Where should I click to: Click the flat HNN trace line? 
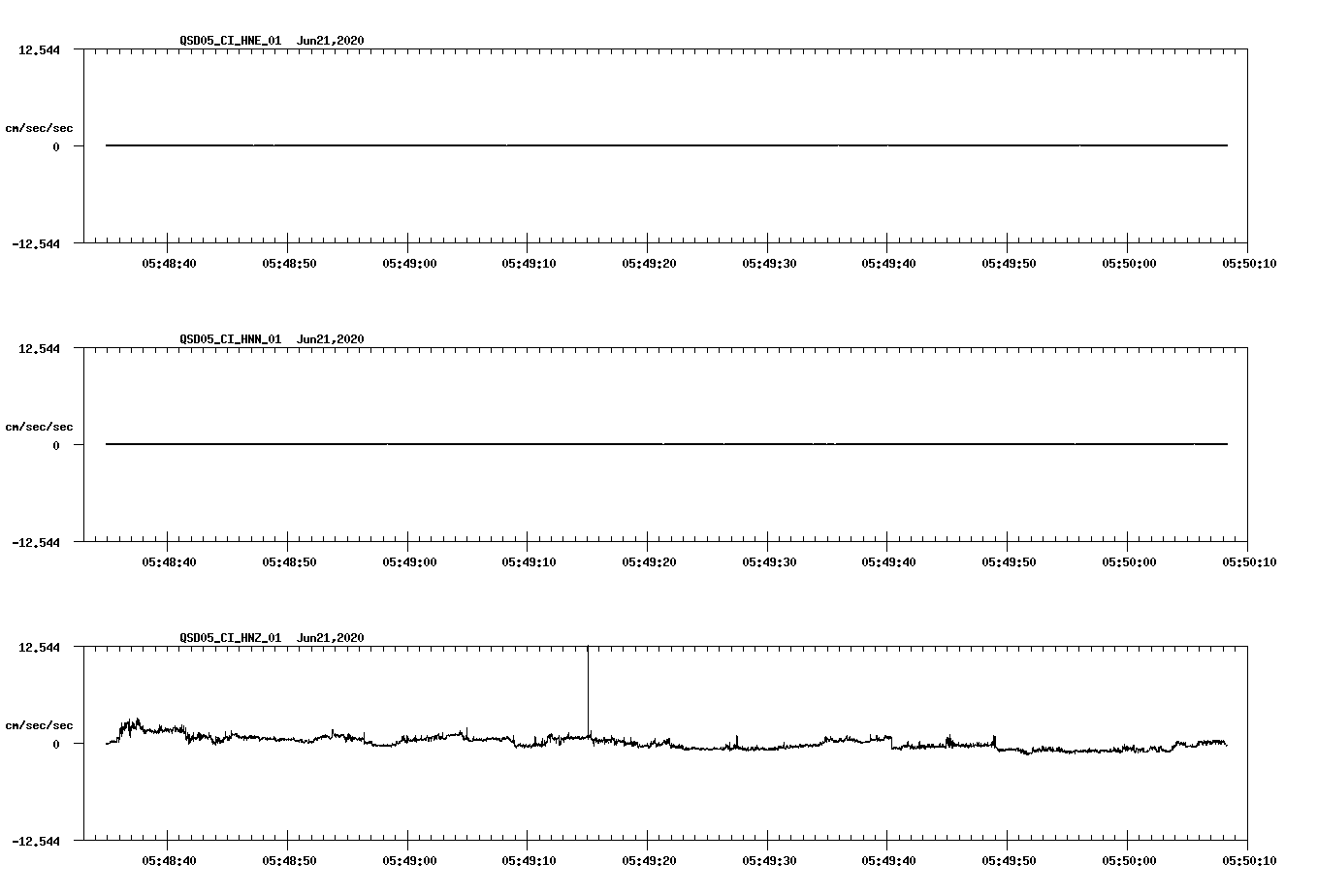666,444
